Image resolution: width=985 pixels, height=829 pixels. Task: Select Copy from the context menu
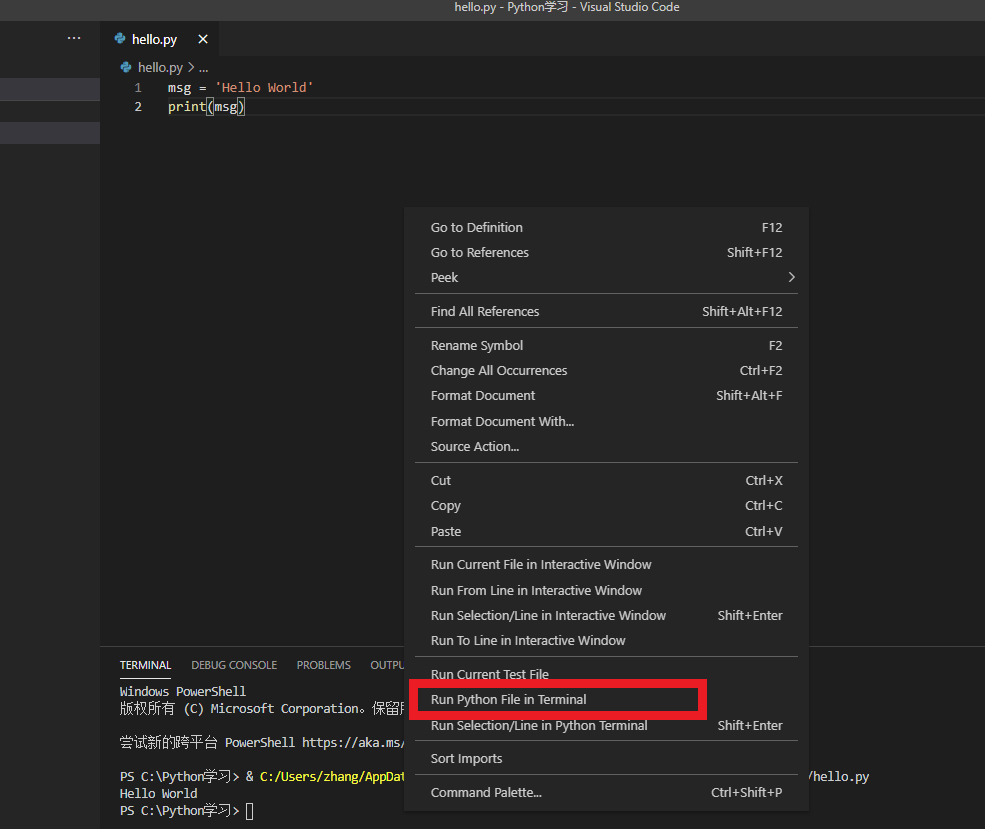606,506
